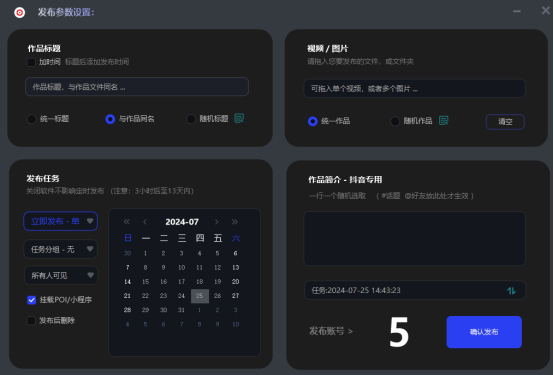Viewport: 554px width, 375px height.
Task: Go to next month in calendar
Action: pyautogui.click(x=217, y=222)
